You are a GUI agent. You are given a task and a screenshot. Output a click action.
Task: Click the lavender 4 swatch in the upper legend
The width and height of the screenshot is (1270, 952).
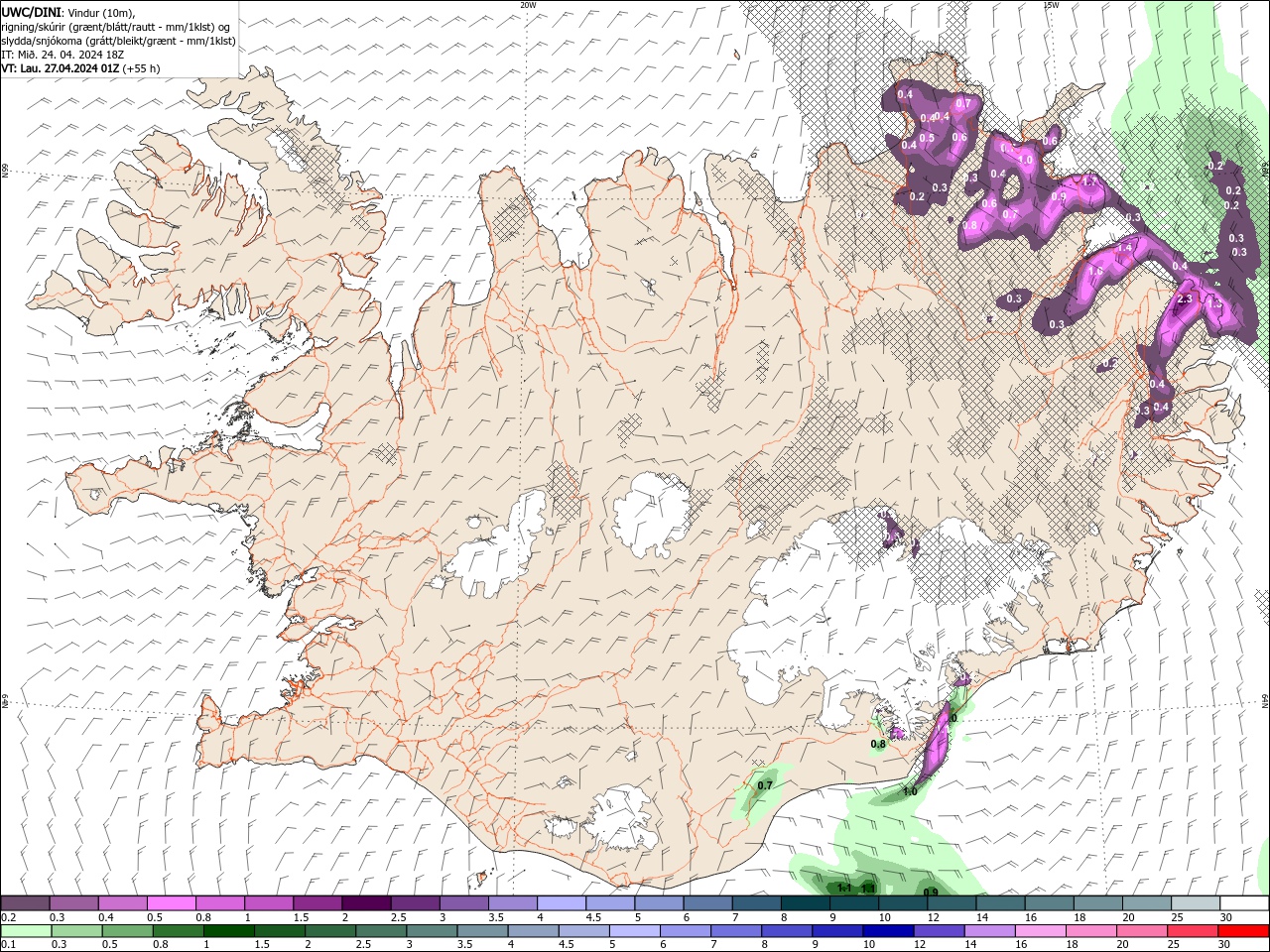click(x=561, y=903)
